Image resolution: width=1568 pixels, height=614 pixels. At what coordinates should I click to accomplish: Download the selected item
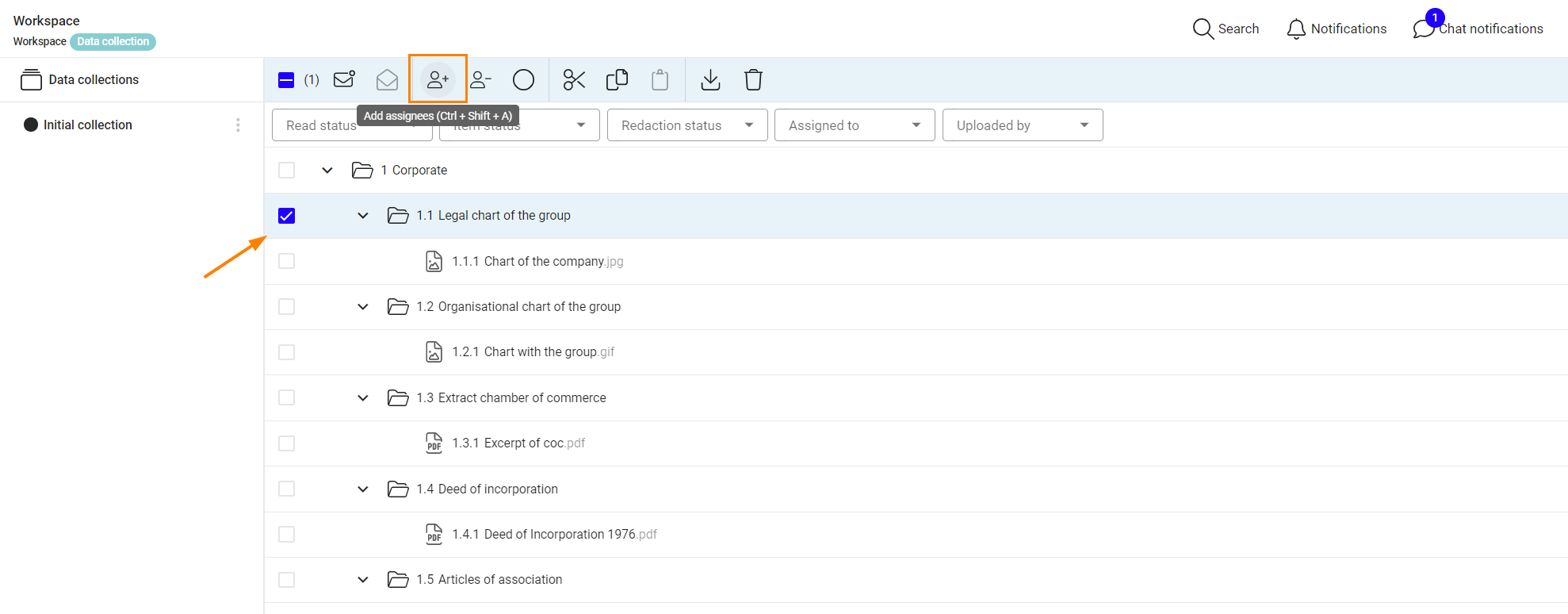point(710,79)
